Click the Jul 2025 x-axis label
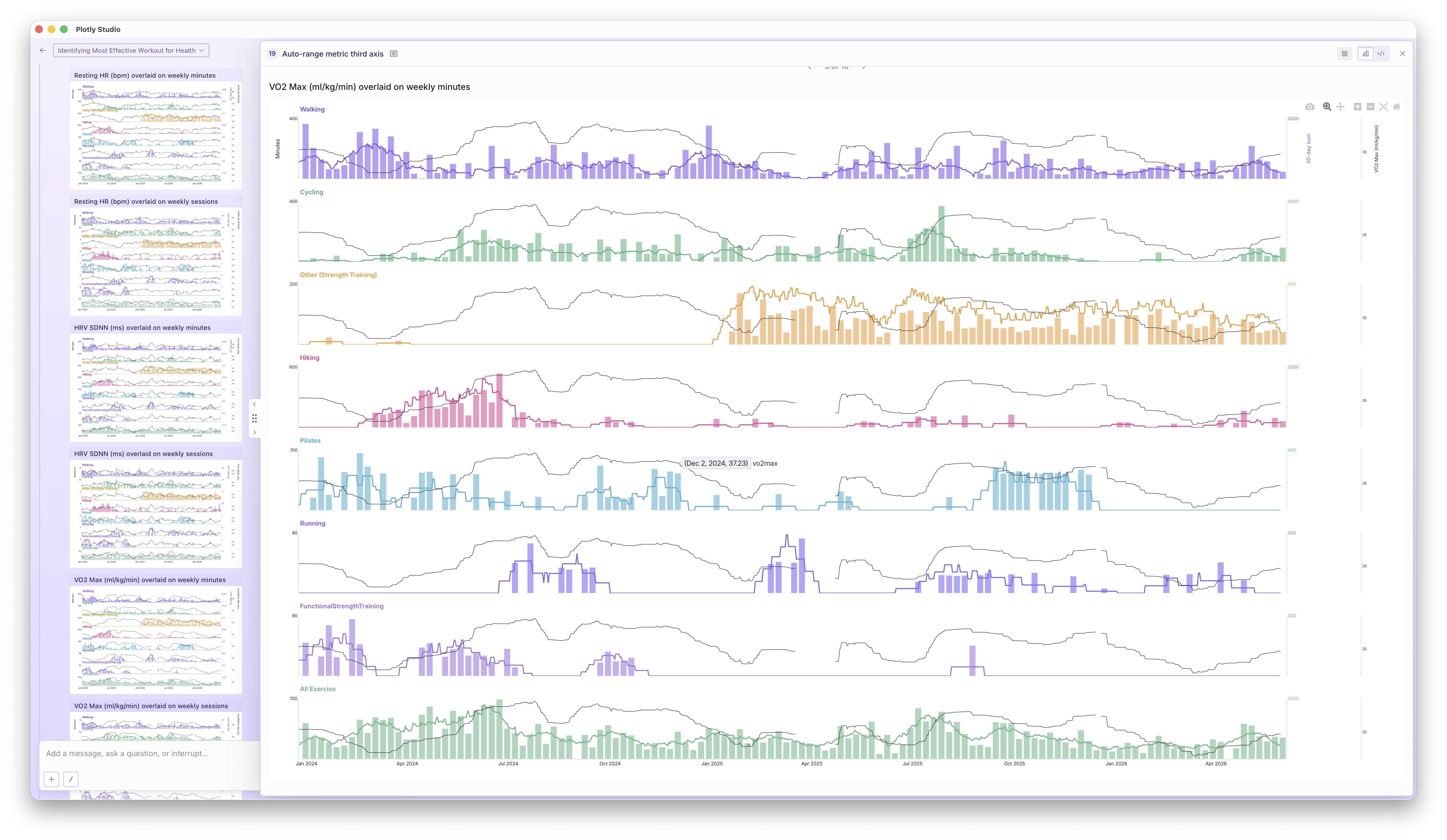 [912, 764]
